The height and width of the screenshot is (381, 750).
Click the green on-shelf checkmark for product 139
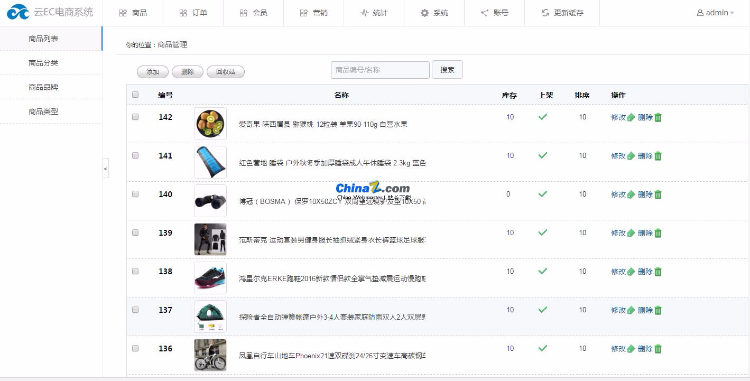[x=542, y=232]
